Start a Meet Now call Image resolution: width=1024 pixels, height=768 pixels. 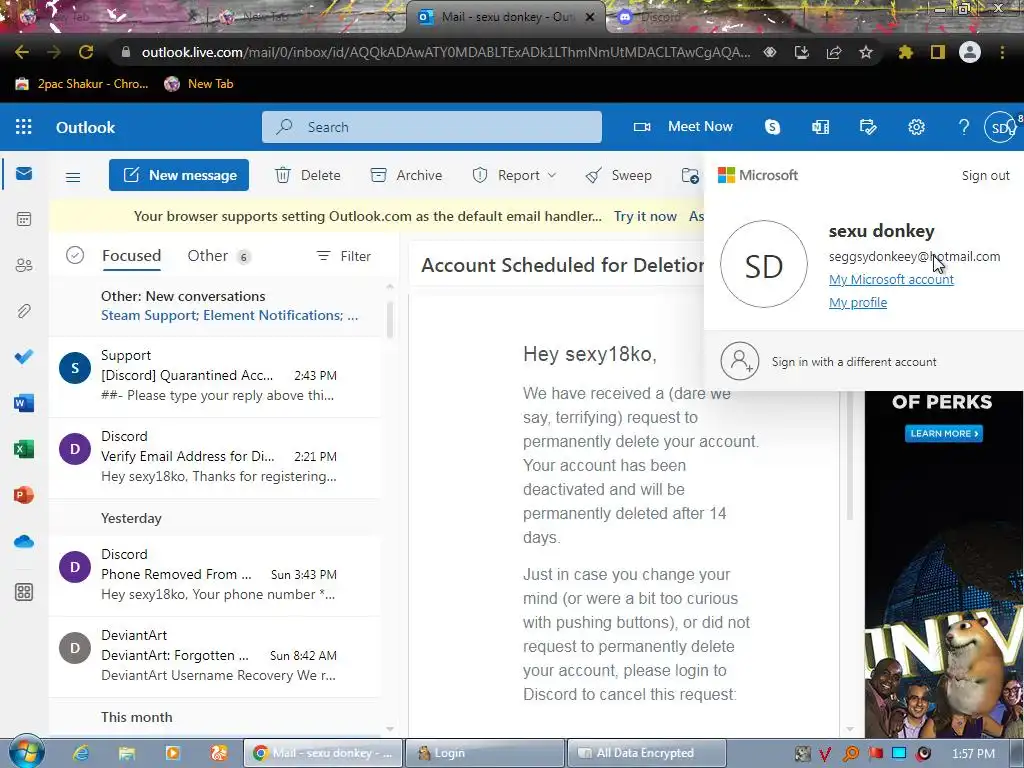(x=684, y=127)
